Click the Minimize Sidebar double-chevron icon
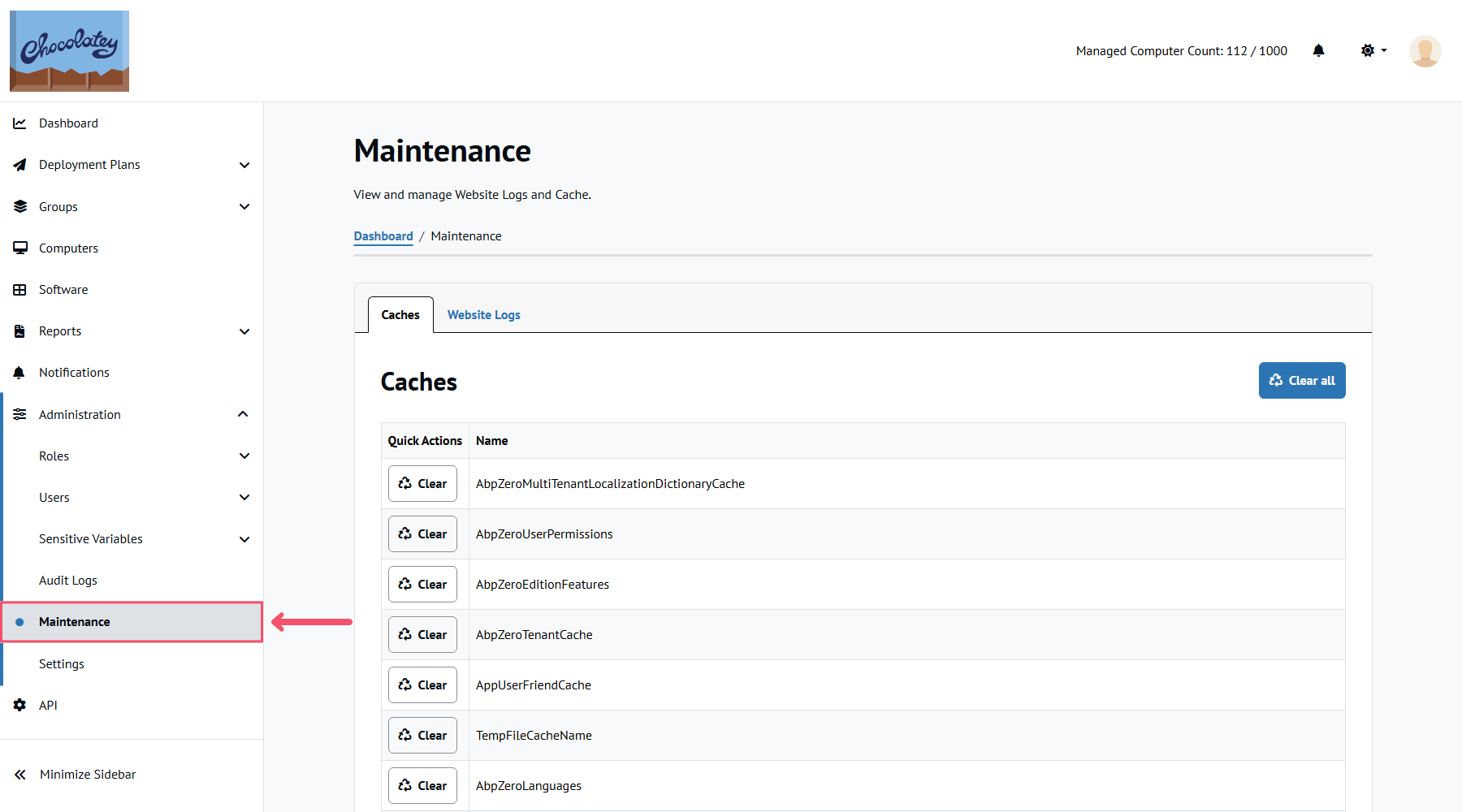This screenshot has width=1462, height=812. point(20,775)
